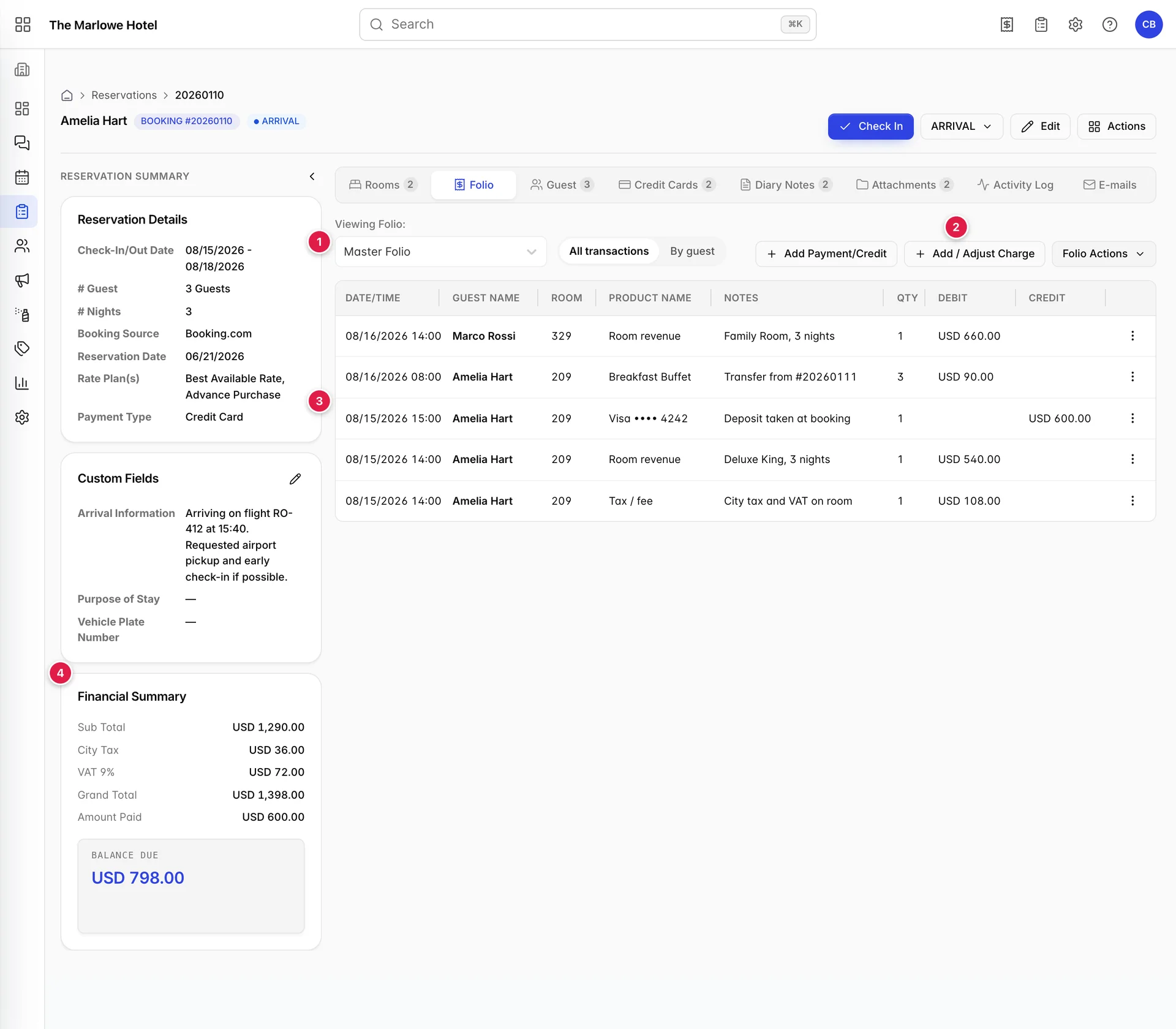Click the 'USD 798.00' balance due
Viewport: 1176px width, 1029px height.
click(138, 878)
